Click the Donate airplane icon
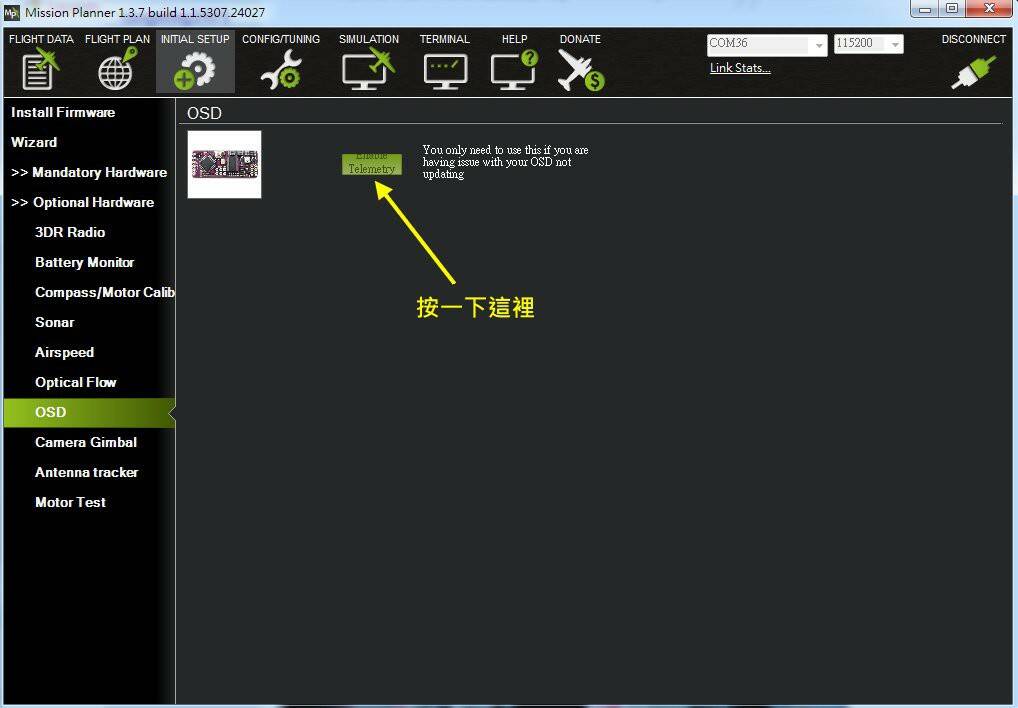 [x=580, y=70]
